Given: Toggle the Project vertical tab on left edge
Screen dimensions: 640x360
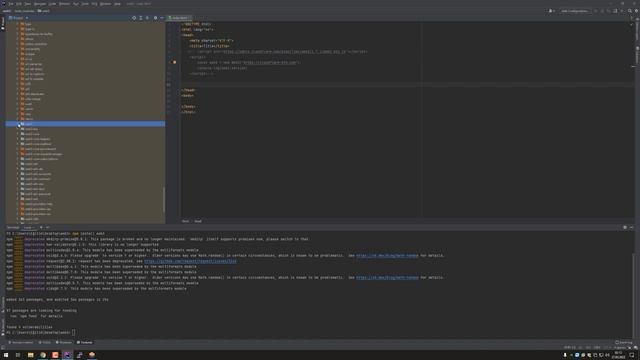Looking at the screenshot, I should 2,23.
